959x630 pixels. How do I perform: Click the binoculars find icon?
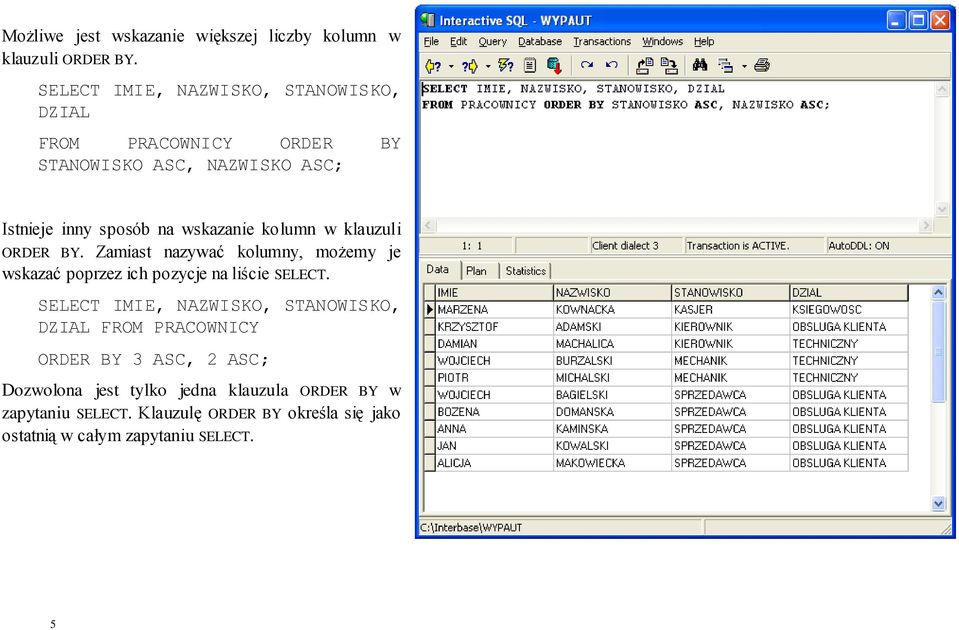click(x=700, y=65)
